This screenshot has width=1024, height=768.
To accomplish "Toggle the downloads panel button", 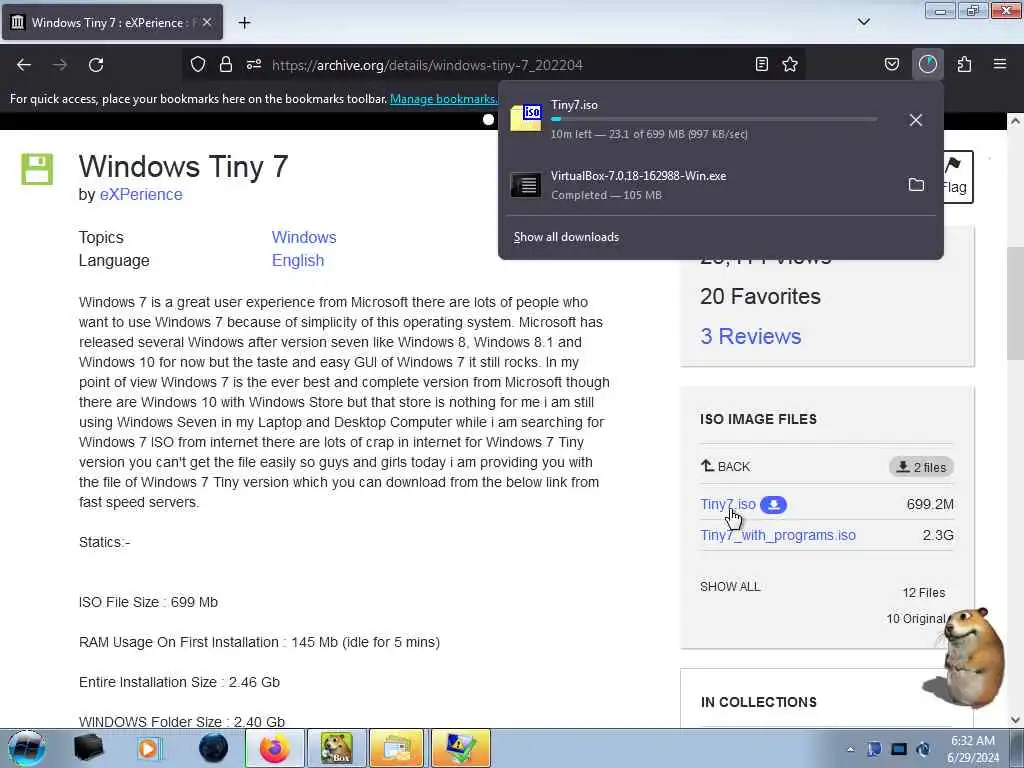I will click(x=927, y=64).
